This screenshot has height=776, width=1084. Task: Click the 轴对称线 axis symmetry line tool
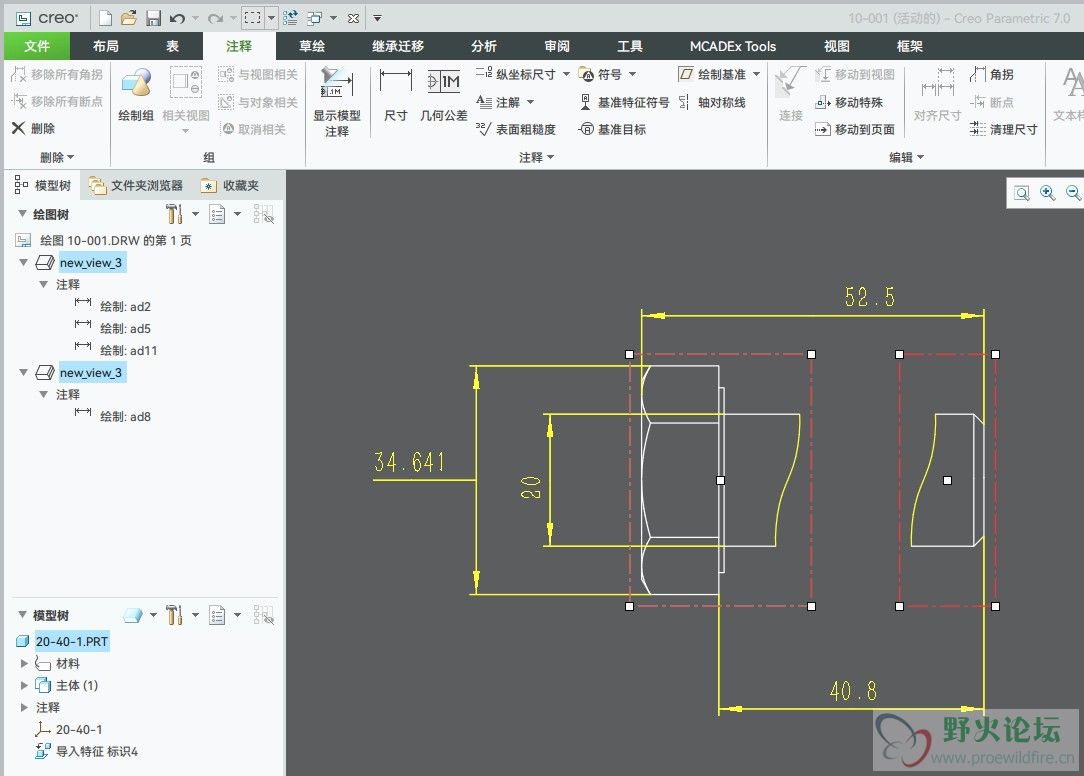coord(712,102)
